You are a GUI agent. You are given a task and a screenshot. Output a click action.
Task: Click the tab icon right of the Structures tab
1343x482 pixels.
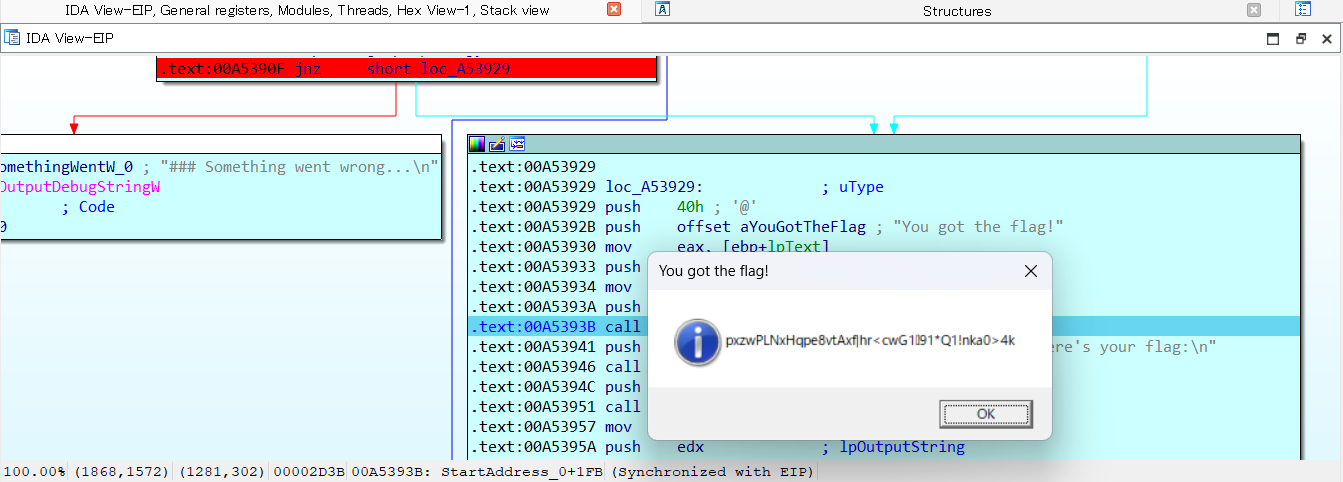coord(1303,10)
